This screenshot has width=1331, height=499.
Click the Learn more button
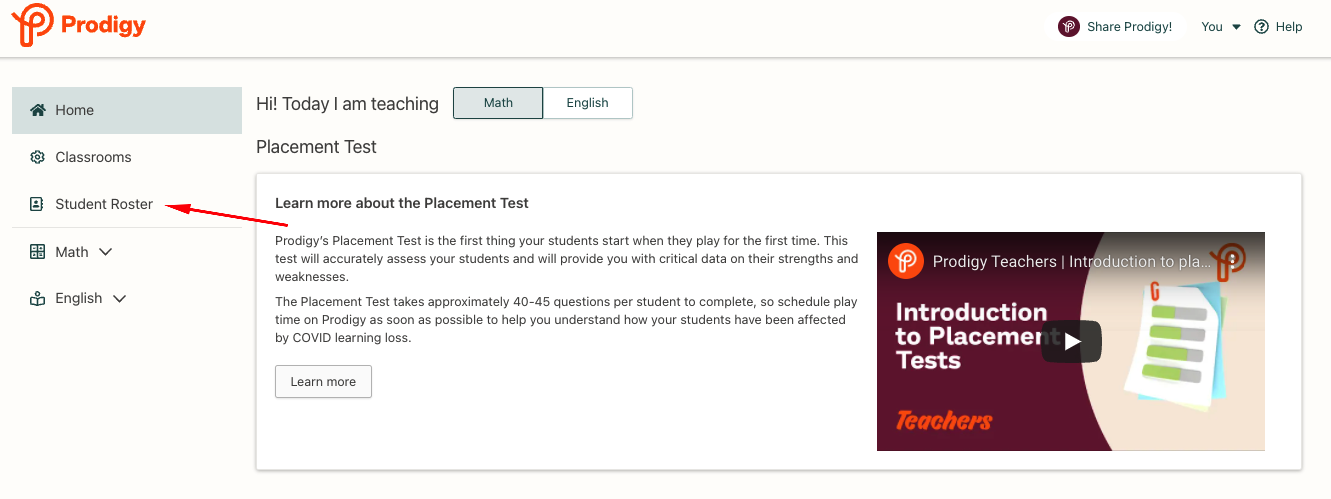(323, 382)
